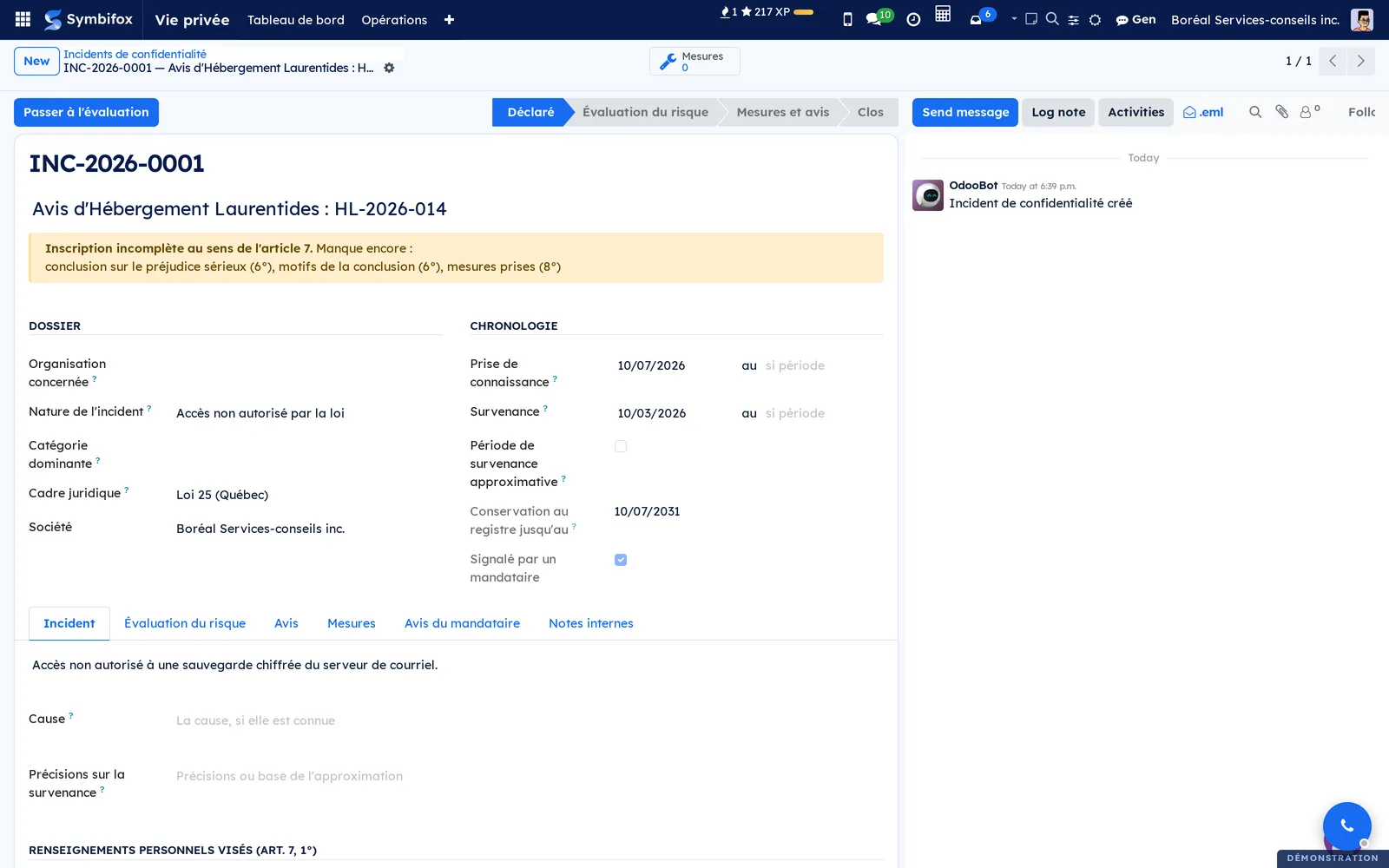Open the Opérations menu
This screenshot has width=1389, height=868.
pos(394,20)
